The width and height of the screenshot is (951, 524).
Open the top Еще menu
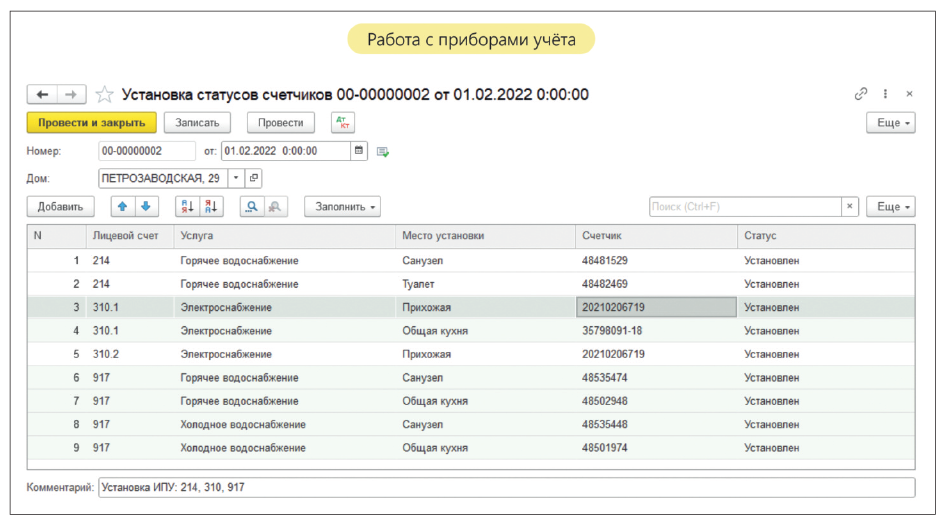890,123
